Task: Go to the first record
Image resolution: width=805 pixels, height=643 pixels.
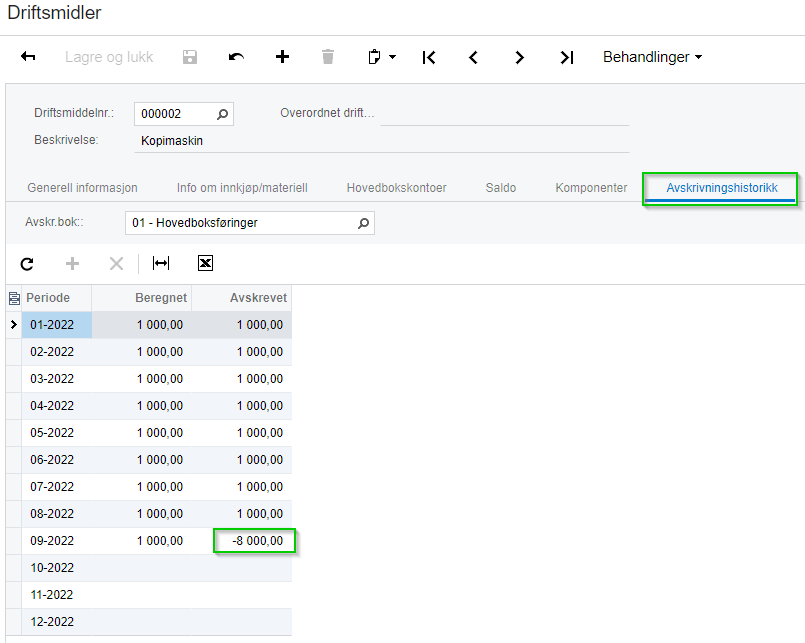Action: tap(429, 58)
